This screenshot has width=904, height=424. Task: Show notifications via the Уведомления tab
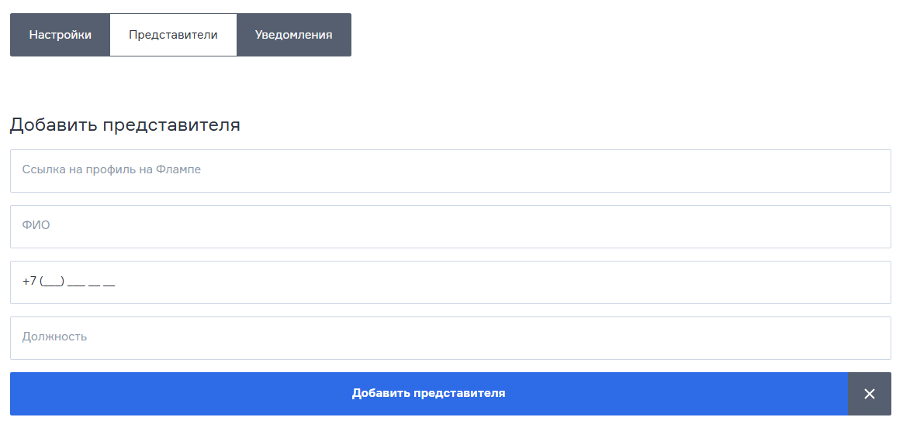click(x=294, y=35)
